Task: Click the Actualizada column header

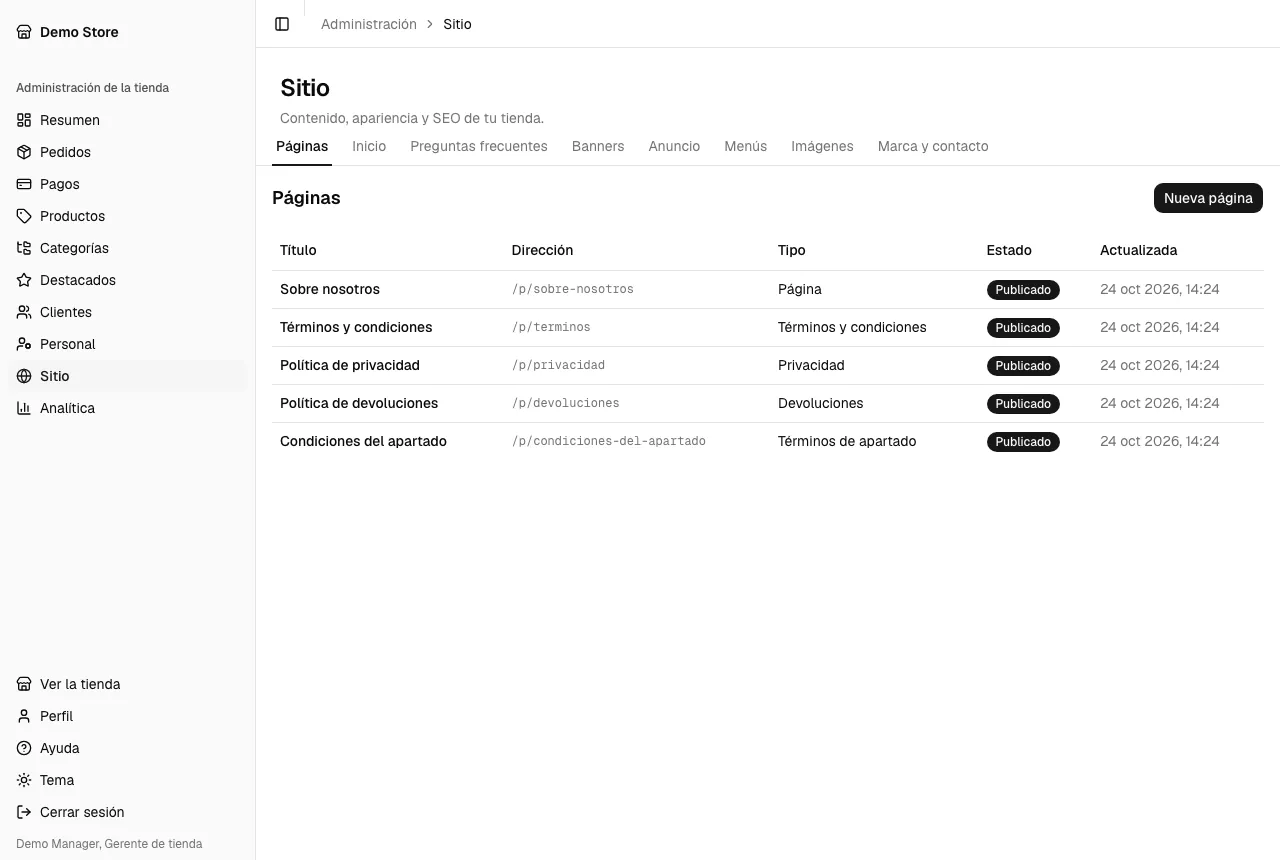Action: (1139, 250)
